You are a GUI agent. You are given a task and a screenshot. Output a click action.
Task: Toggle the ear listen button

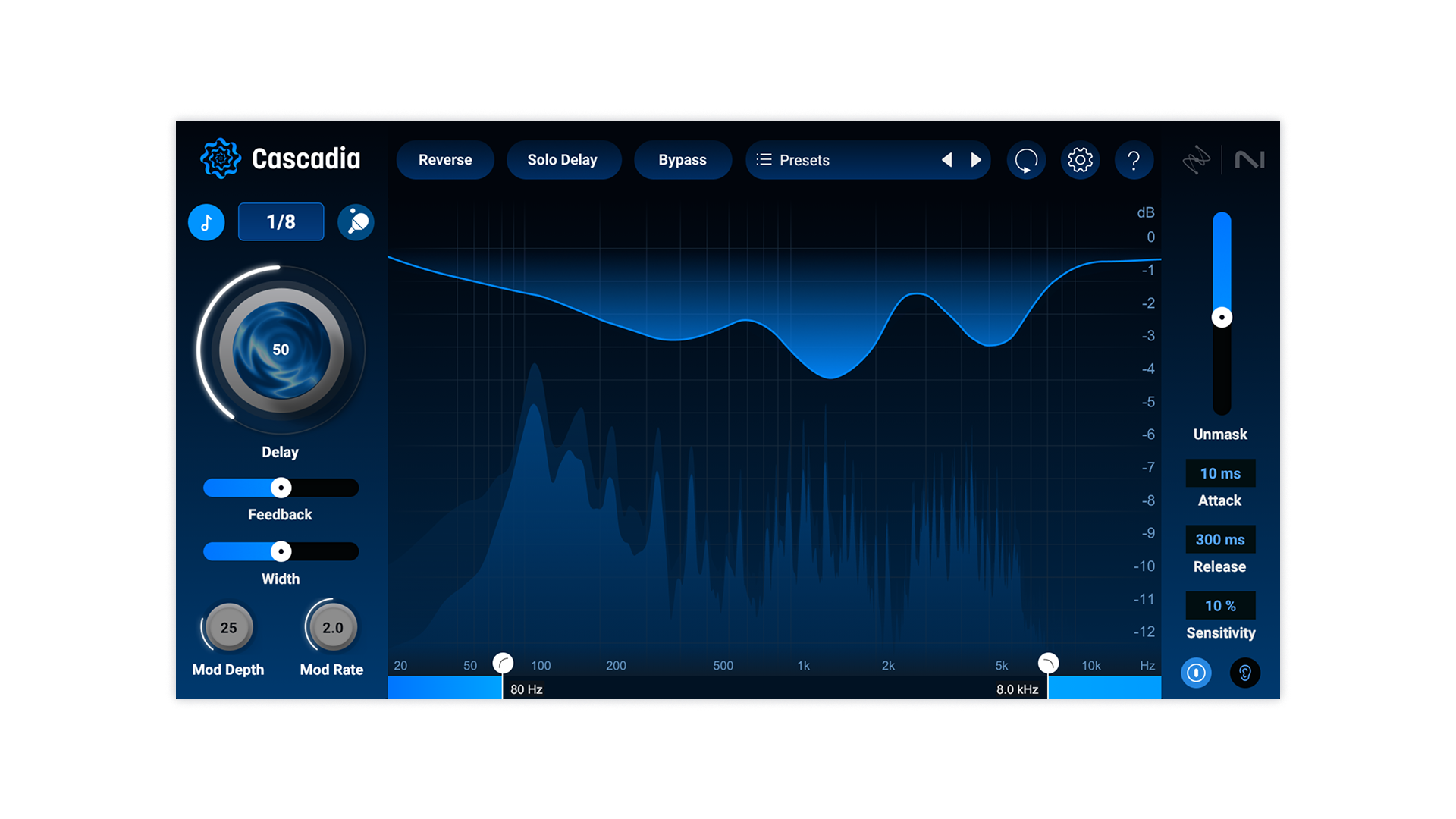[1244, 673]
